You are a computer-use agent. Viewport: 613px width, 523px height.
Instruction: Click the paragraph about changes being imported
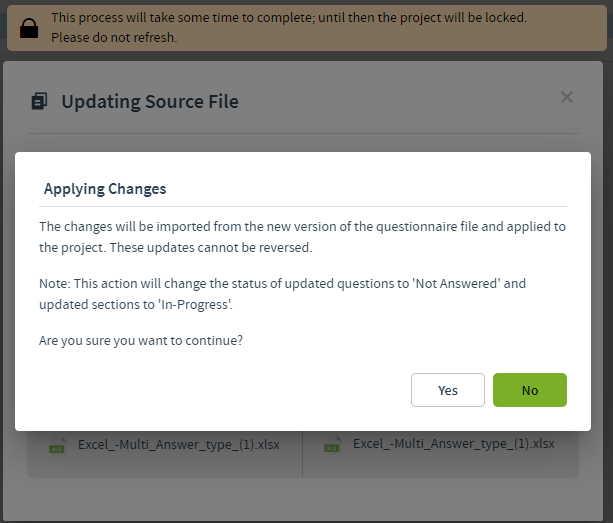pyautogui.click(x=302, y=237)
